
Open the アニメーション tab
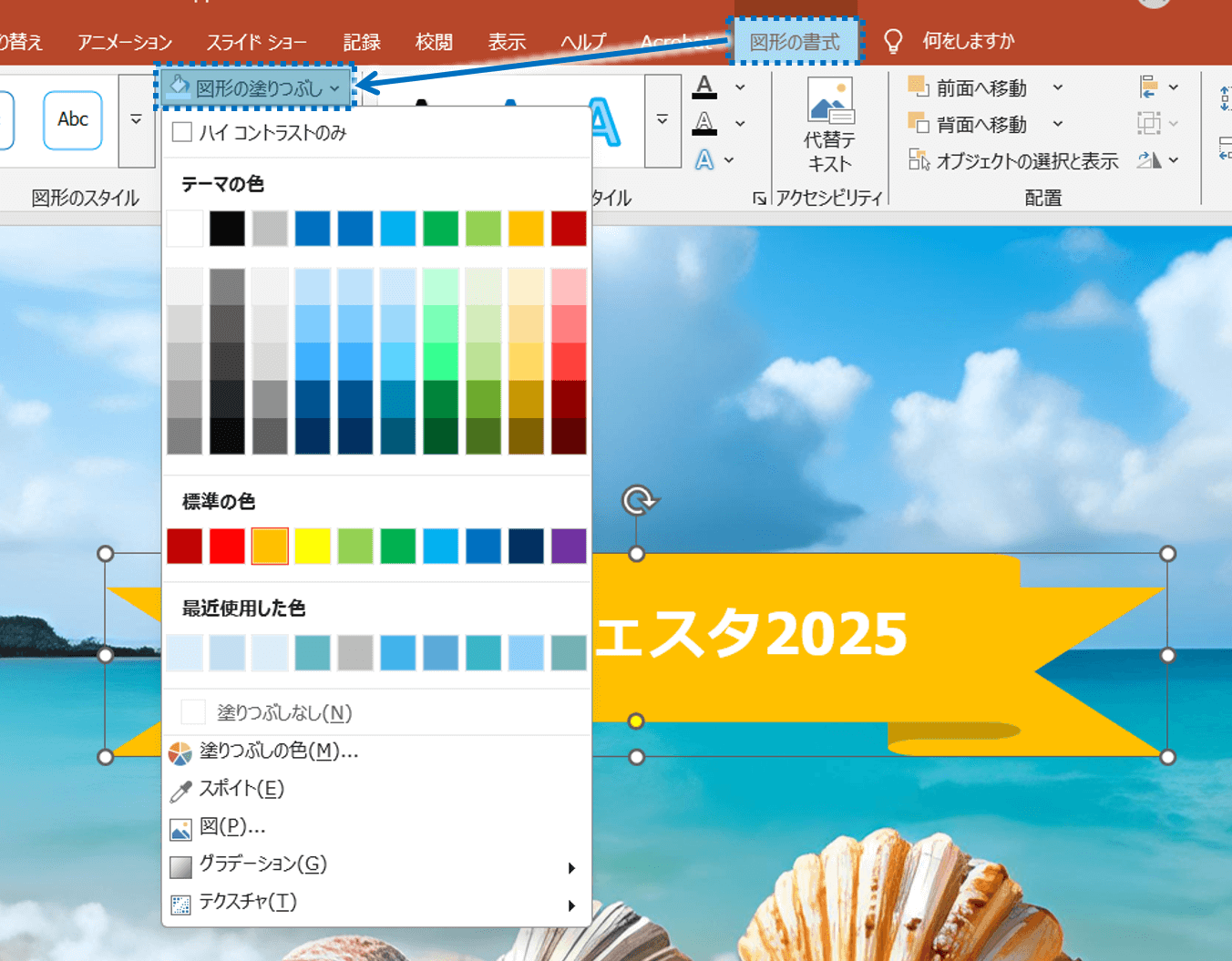(x=125, y=42)
